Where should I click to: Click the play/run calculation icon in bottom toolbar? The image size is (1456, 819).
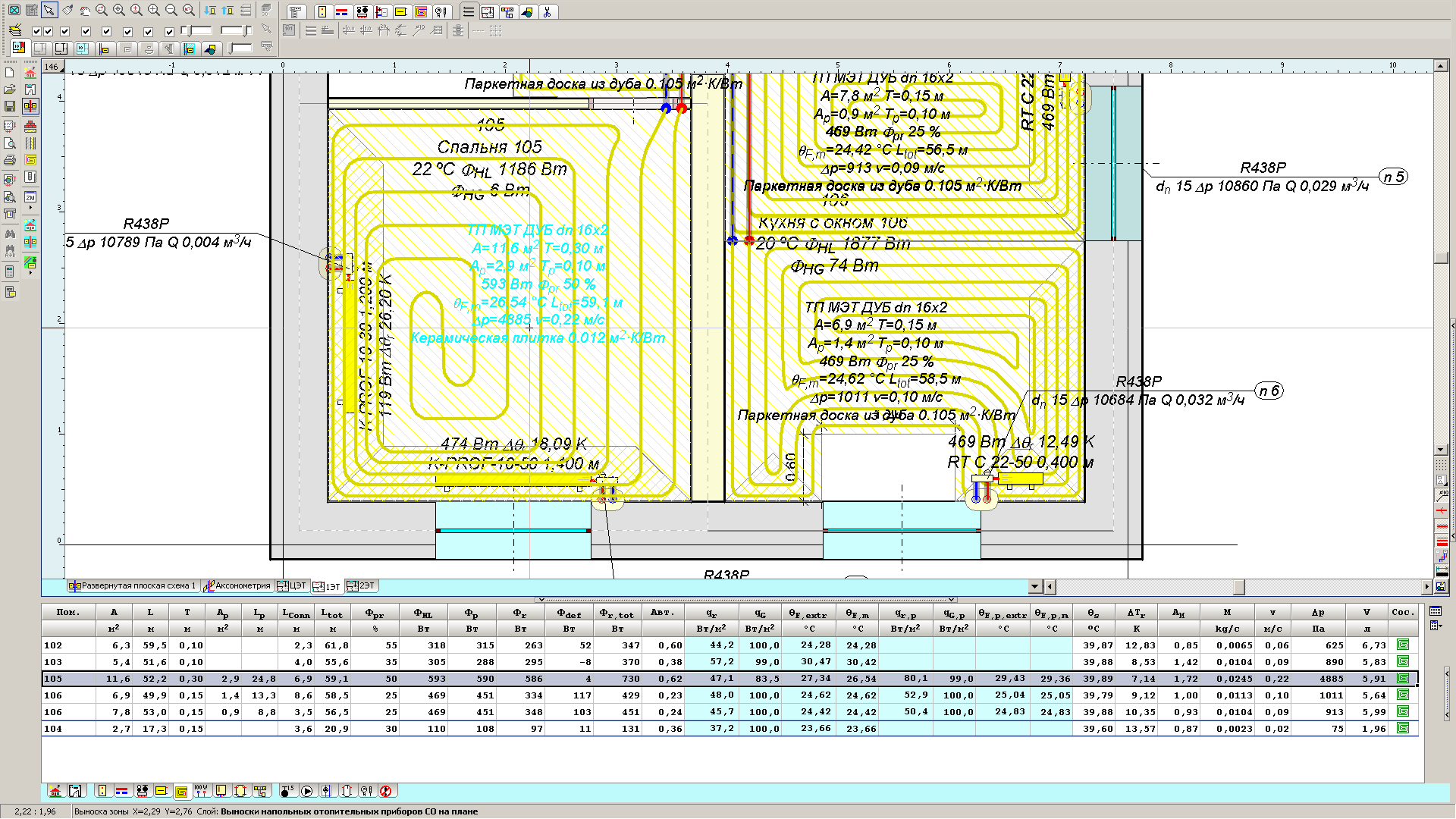(307, 791)
